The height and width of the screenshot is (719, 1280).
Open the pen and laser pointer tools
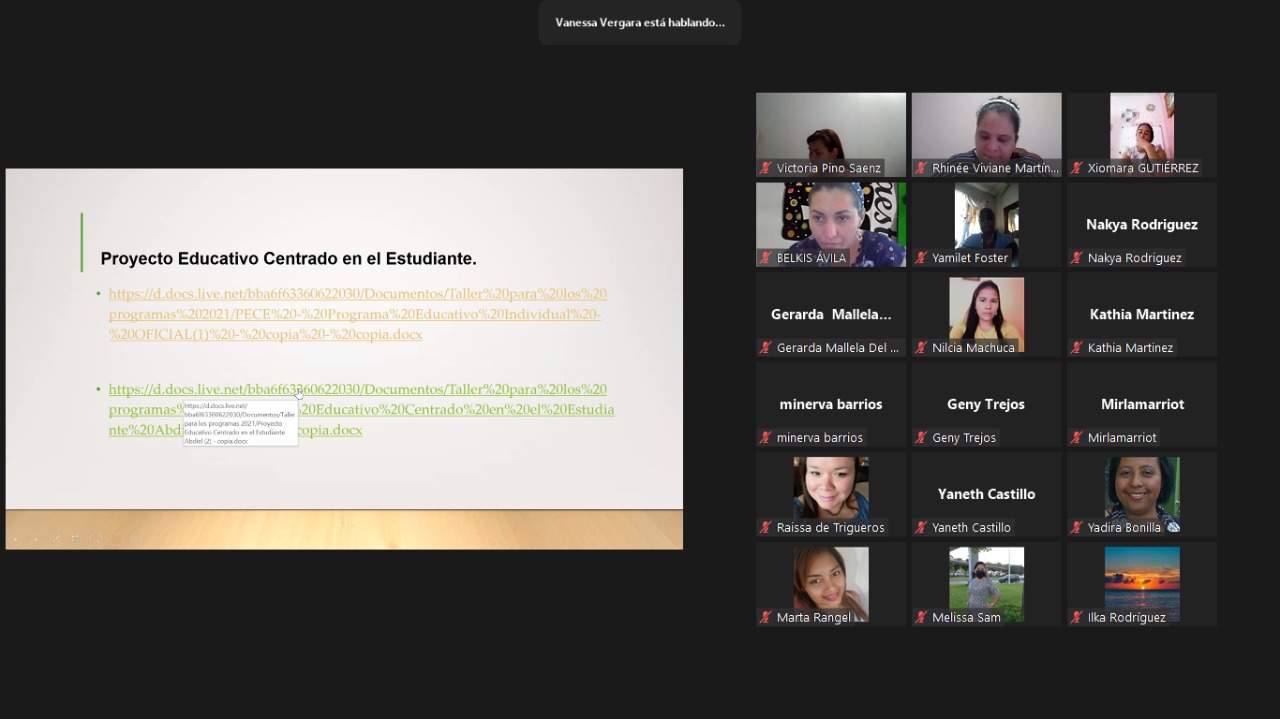point(56,539)
